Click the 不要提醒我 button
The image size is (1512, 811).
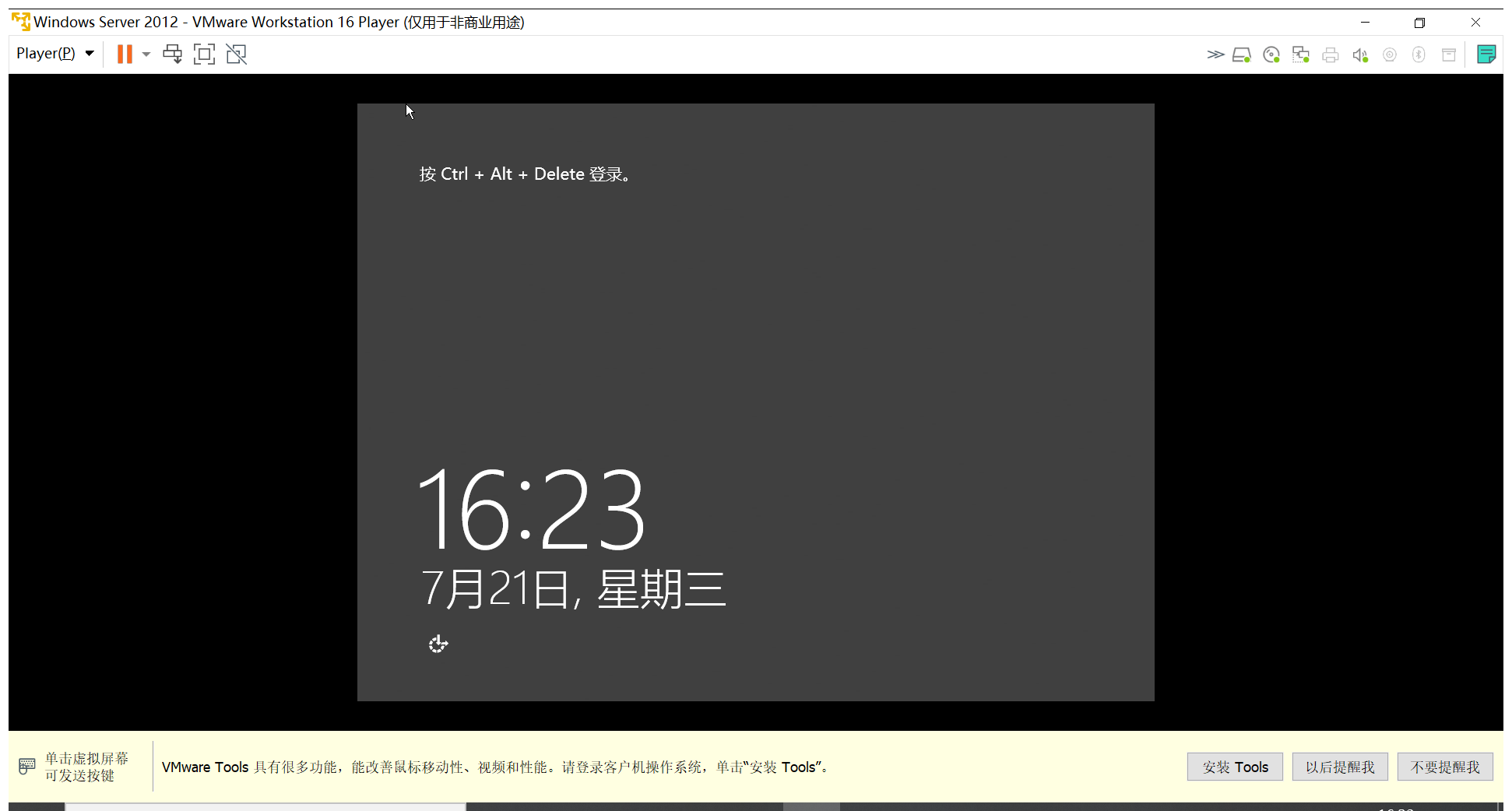tap(1445, 767)
